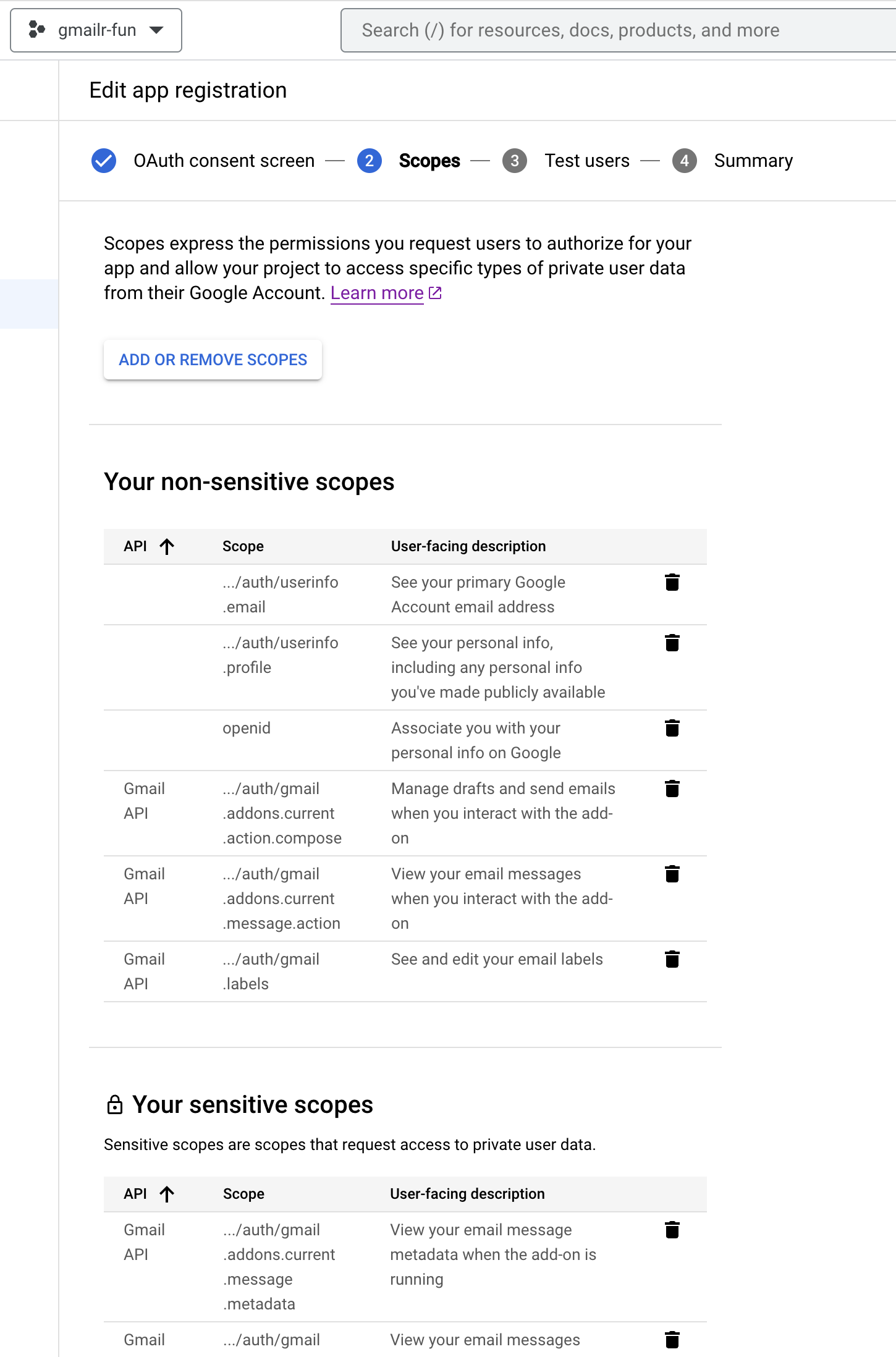Remove the gmail.addons.current.action.compose scope
Screen dimensions: 896x1357
coord(672,788)
